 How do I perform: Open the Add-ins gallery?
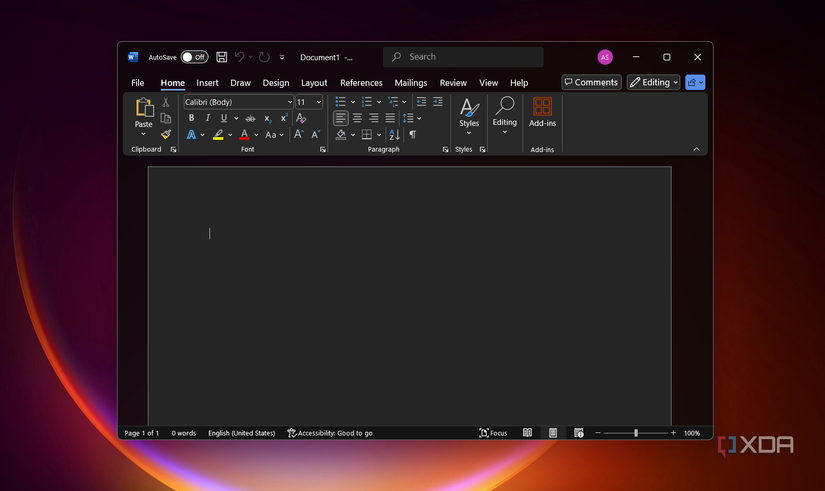(542, 111)
